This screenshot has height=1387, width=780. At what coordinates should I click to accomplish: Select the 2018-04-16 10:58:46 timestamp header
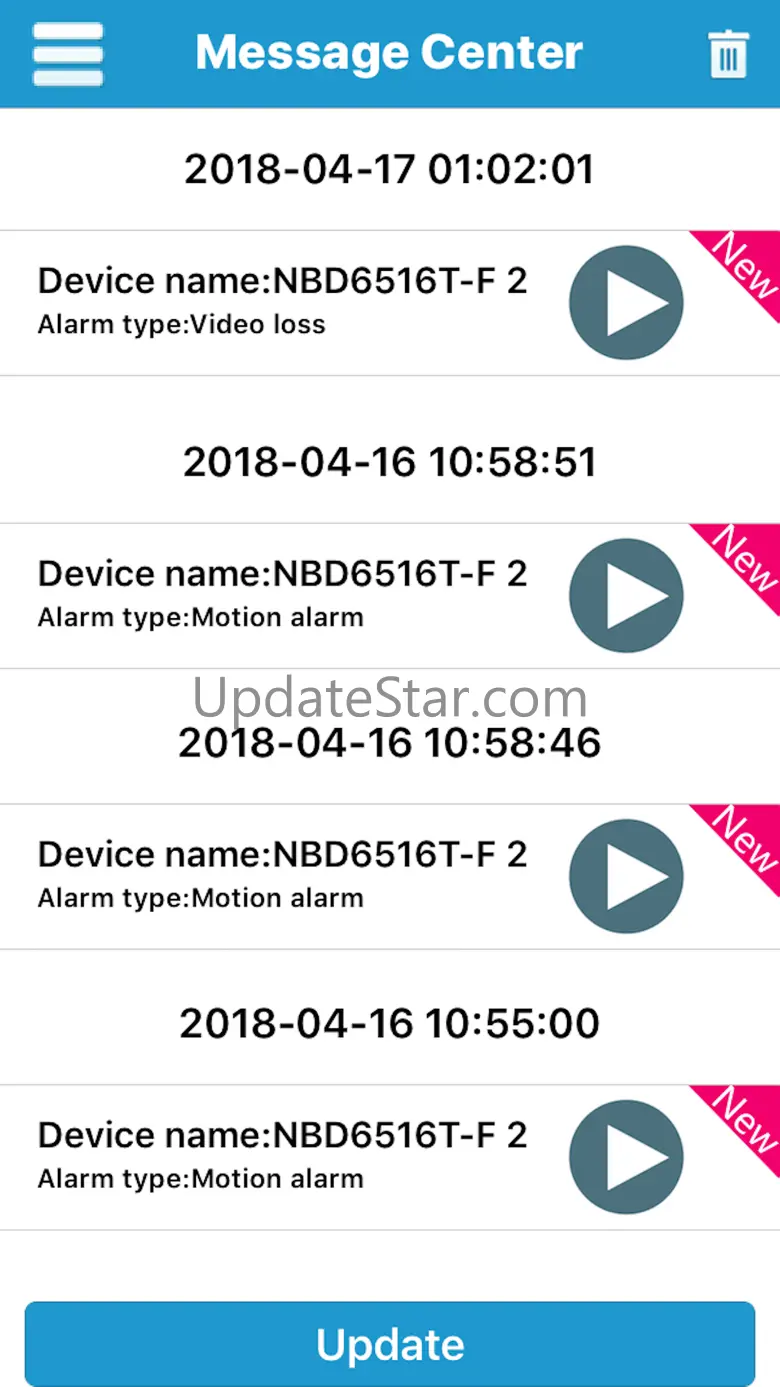click(x=389, y=743)
